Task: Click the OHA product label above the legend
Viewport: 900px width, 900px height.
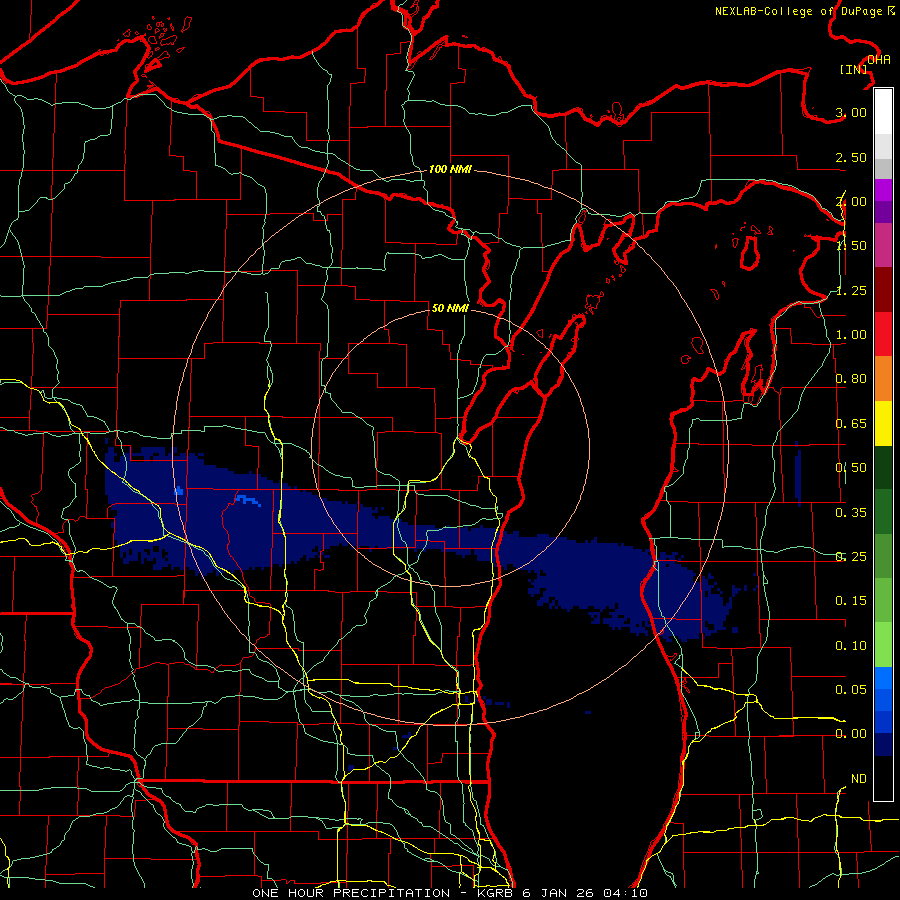Action: pyautogui.click(x=879, y=60)
